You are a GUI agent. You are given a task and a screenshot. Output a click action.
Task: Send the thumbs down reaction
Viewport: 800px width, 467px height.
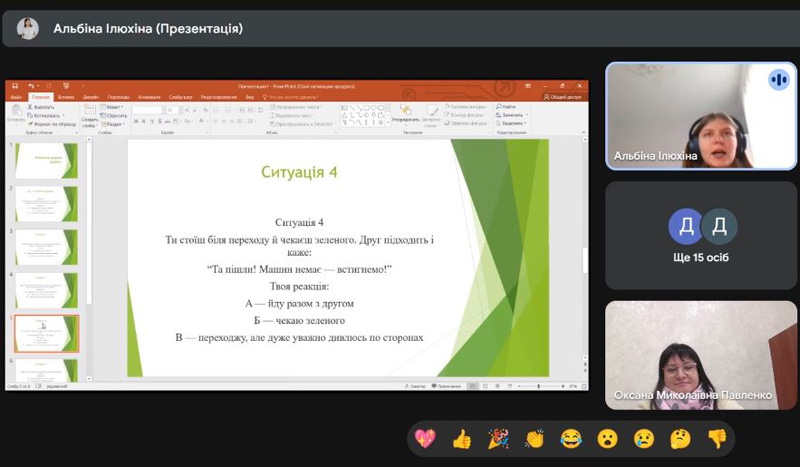(x=716, y=438)
